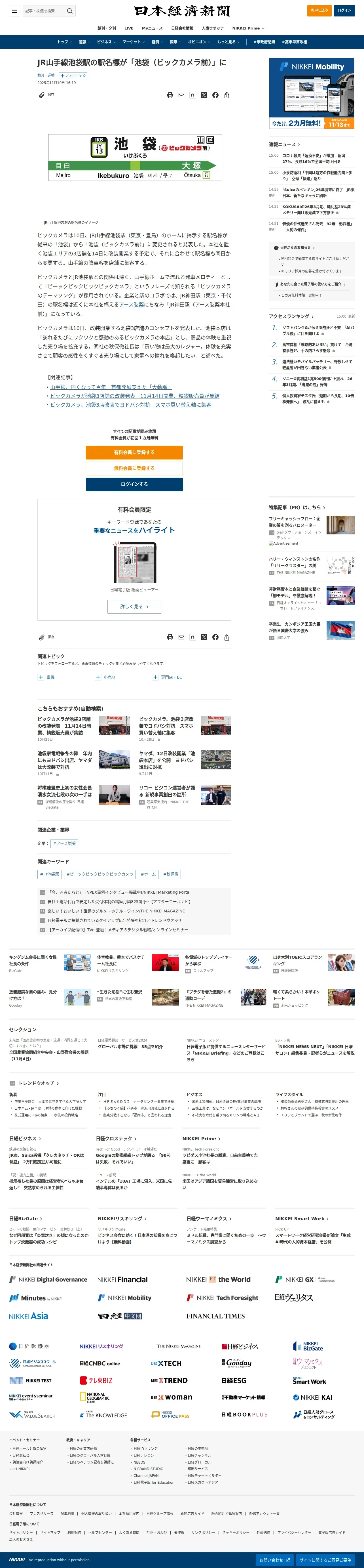This screenshot has width=364, height=1568.
Task: Click the blue ログインする button
Action: point(134,484)
